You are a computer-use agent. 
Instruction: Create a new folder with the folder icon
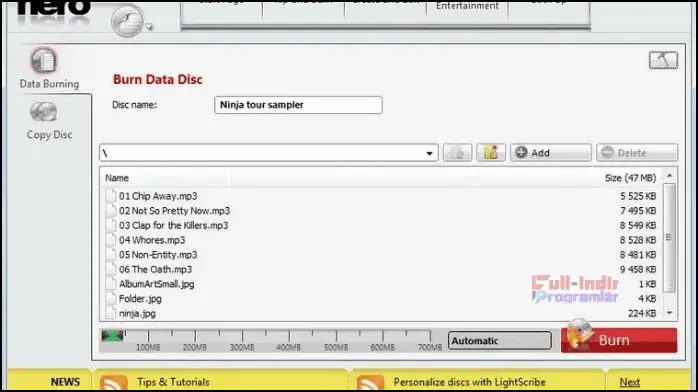click(x=491, y=153)
